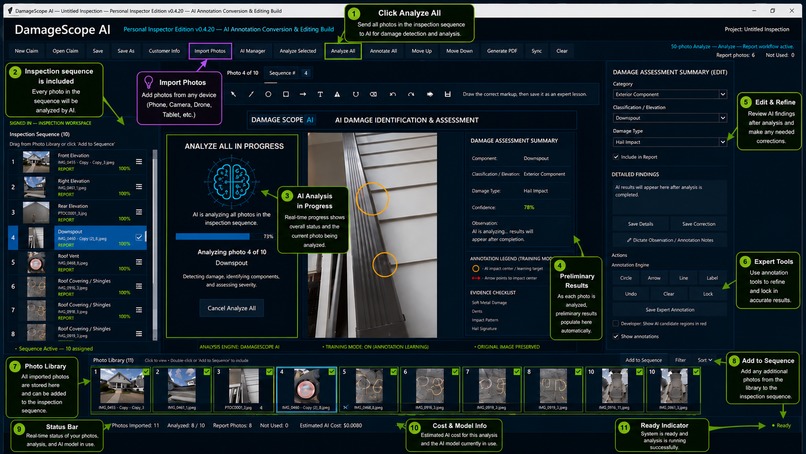Open AI Manager
Image resolution: width=806 pixels, height=454 pixels.
point(252,51)
